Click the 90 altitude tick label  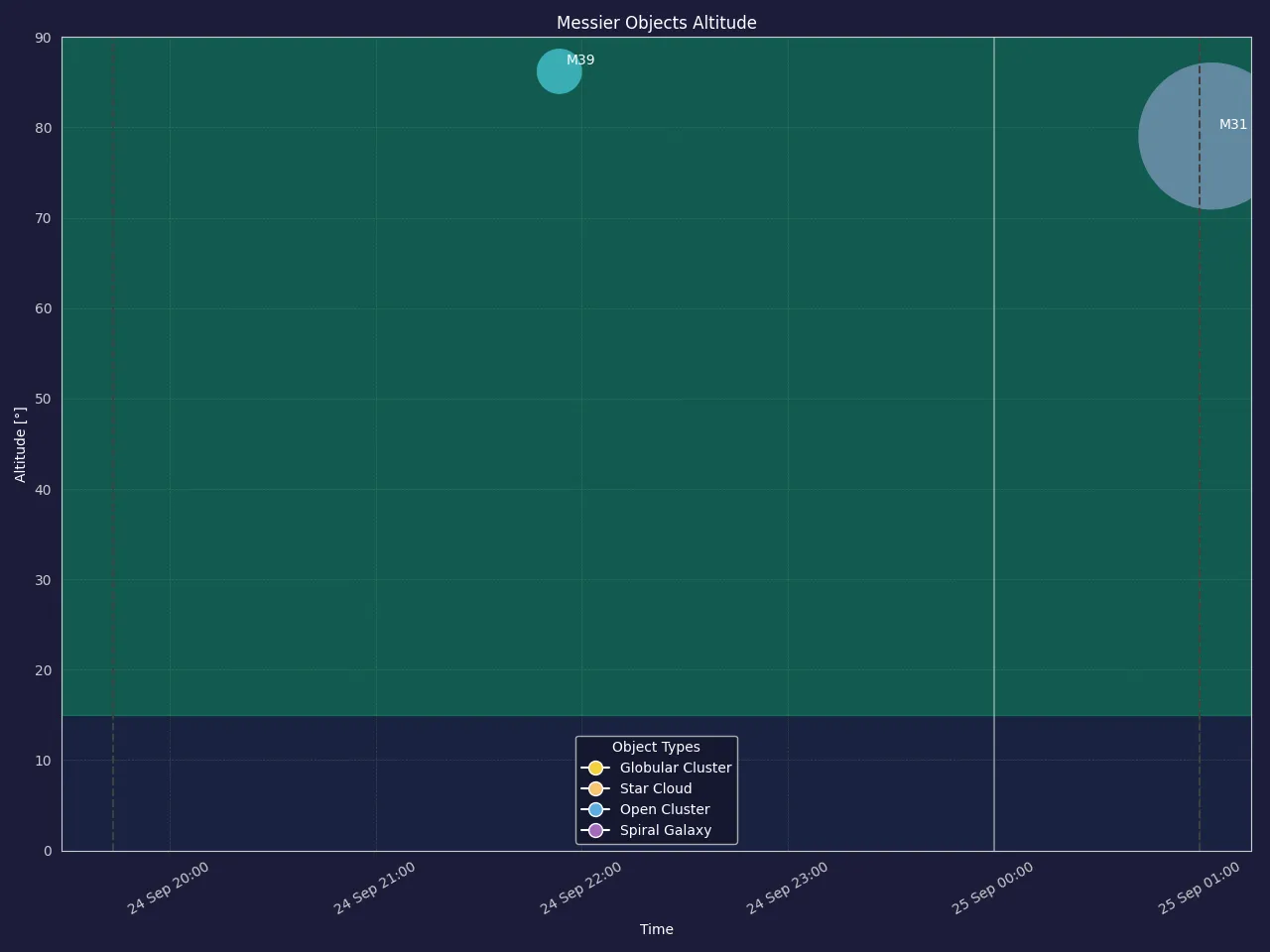(x=43, y=38)
